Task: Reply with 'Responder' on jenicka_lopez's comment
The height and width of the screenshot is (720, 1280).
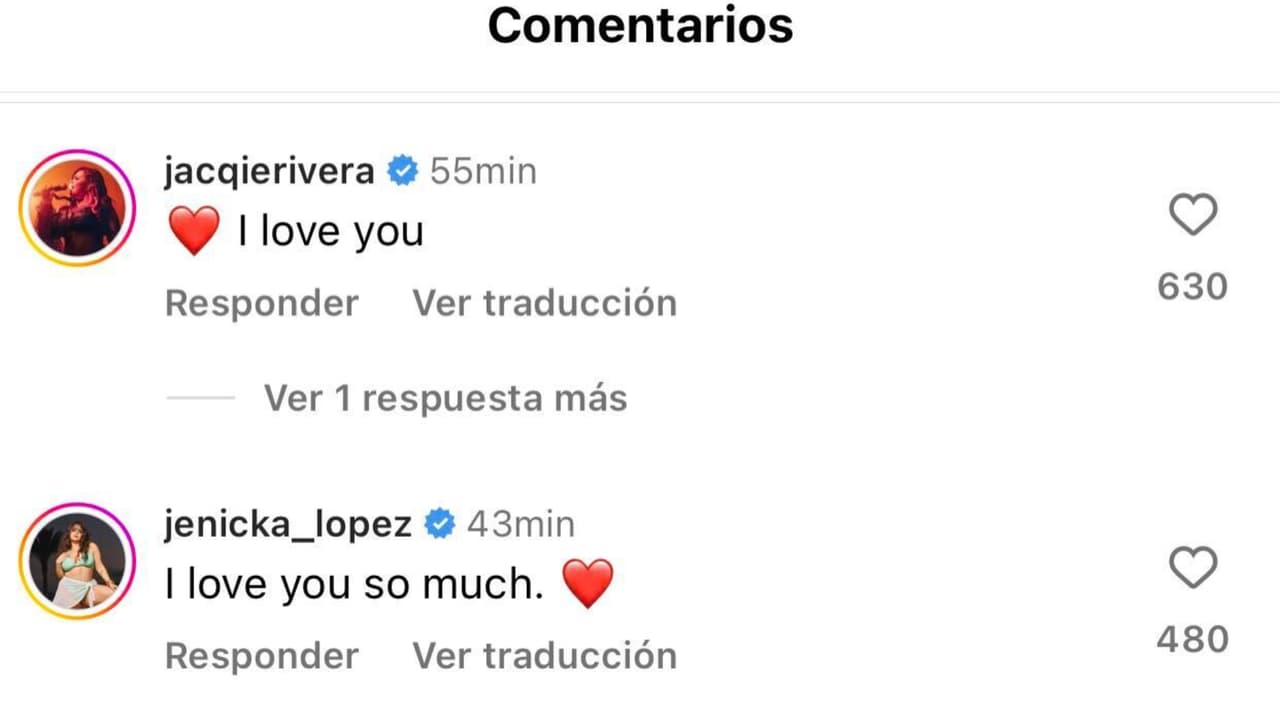Action: [x=261, y=655]
